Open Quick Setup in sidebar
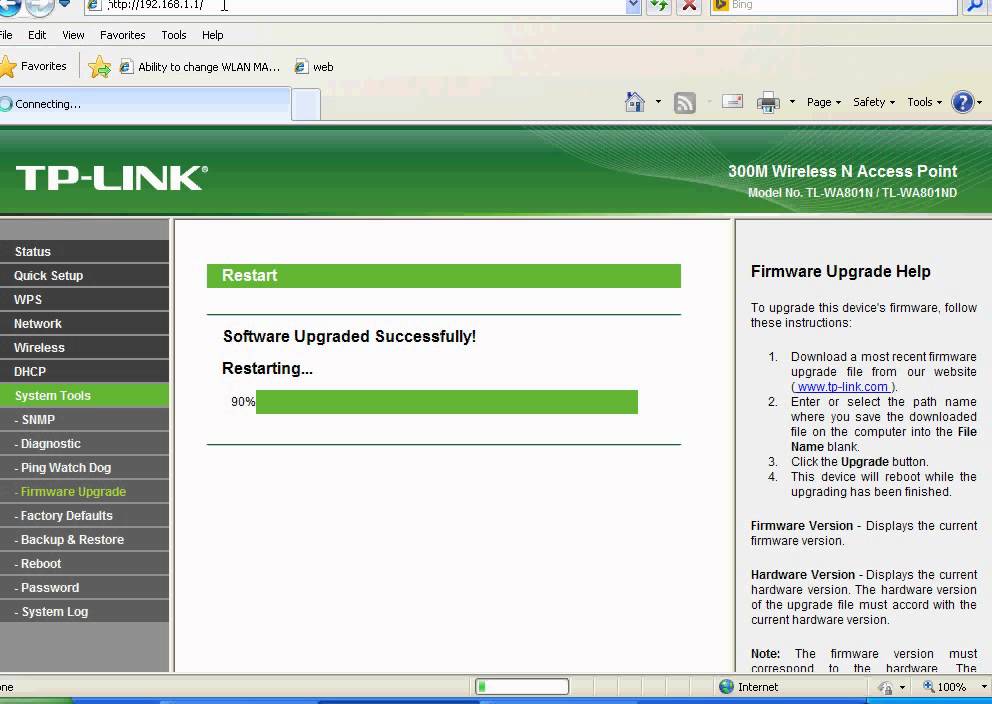 click(84, 275)
